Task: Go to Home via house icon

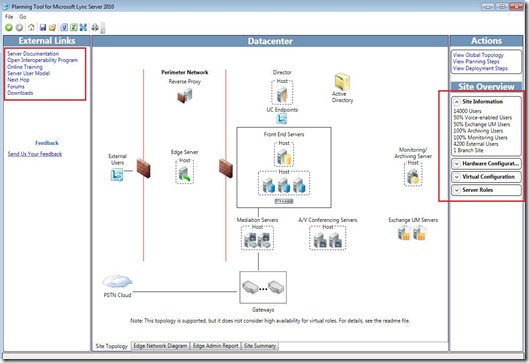Action: pos(31,28)
